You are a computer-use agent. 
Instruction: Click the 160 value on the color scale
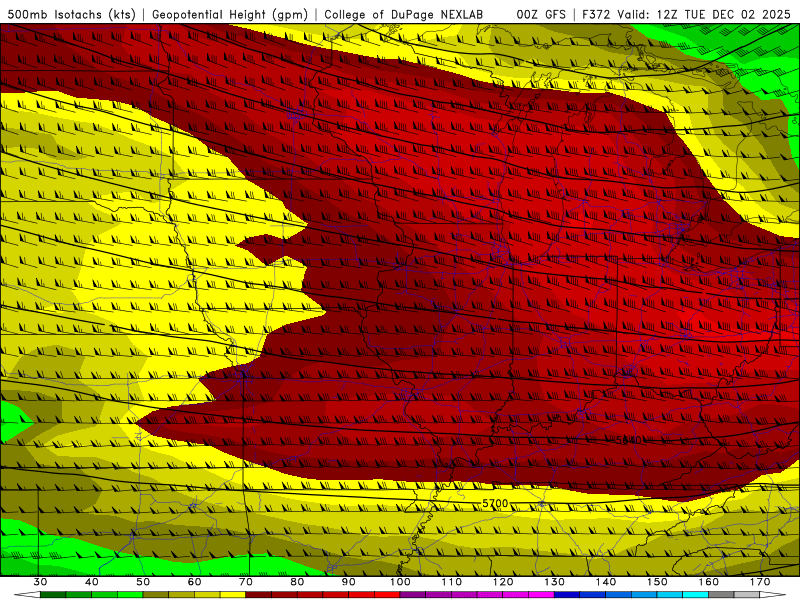(x=709, y=582)
